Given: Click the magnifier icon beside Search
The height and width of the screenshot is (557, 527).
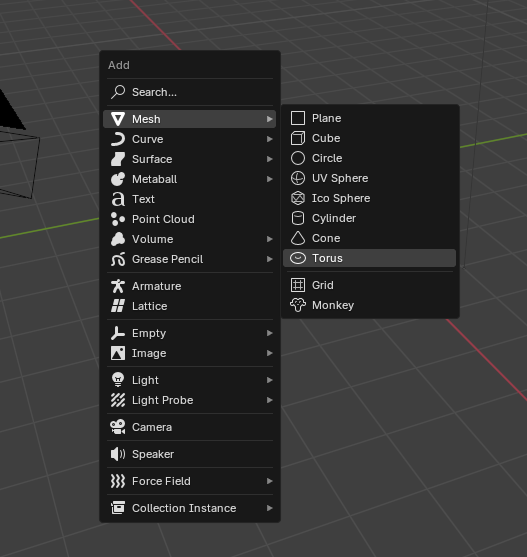Looking at the screenshot, I should [118, 92].
